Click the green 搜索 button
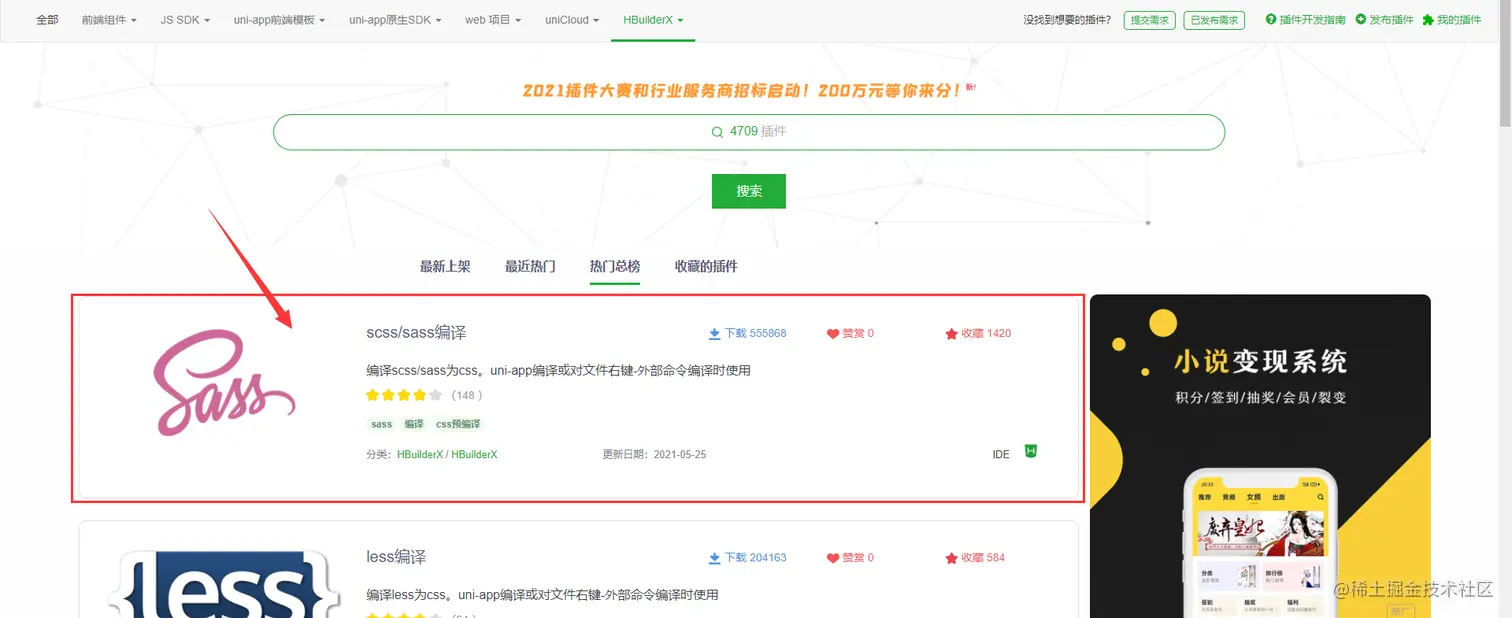Viewport: 1512px width, 618px height. tap(748, 191)
